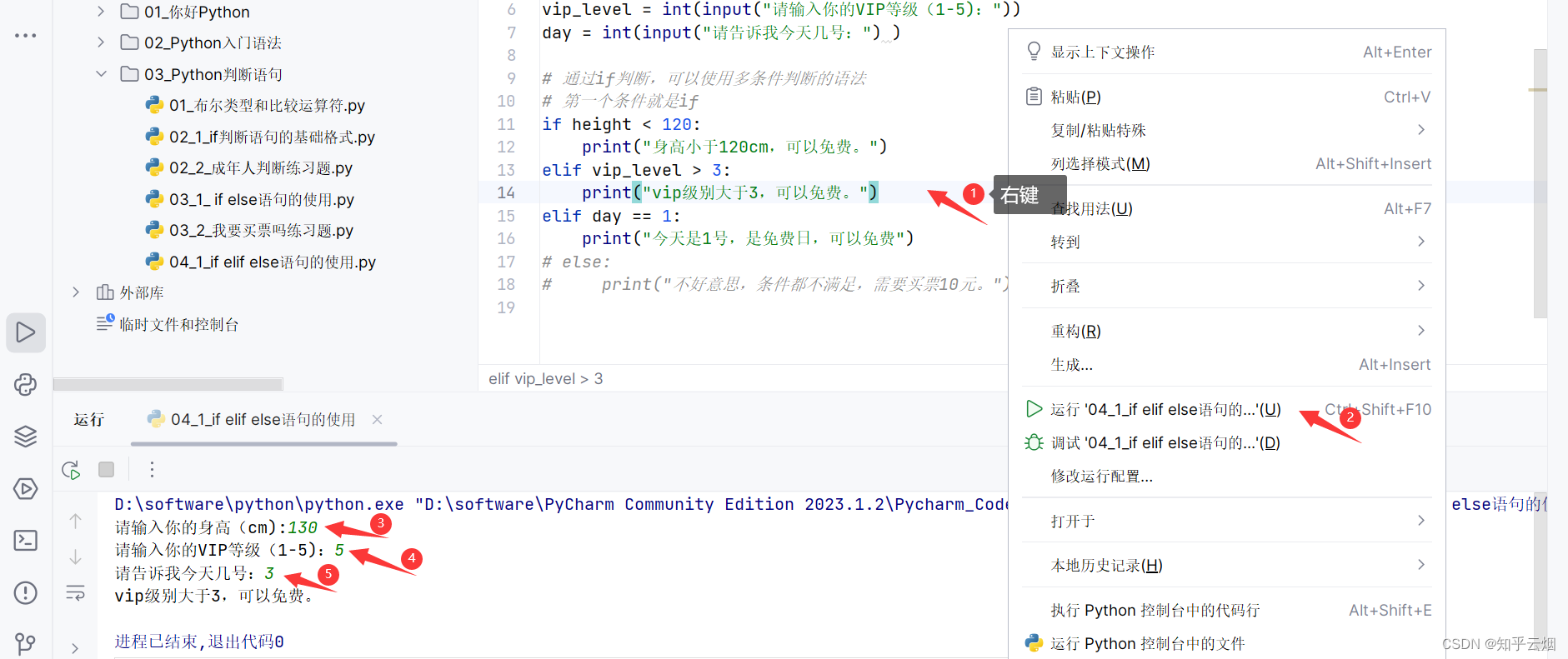
Task: Expand the 02_Python入门语法 folder
Action: tap(101, 42)
